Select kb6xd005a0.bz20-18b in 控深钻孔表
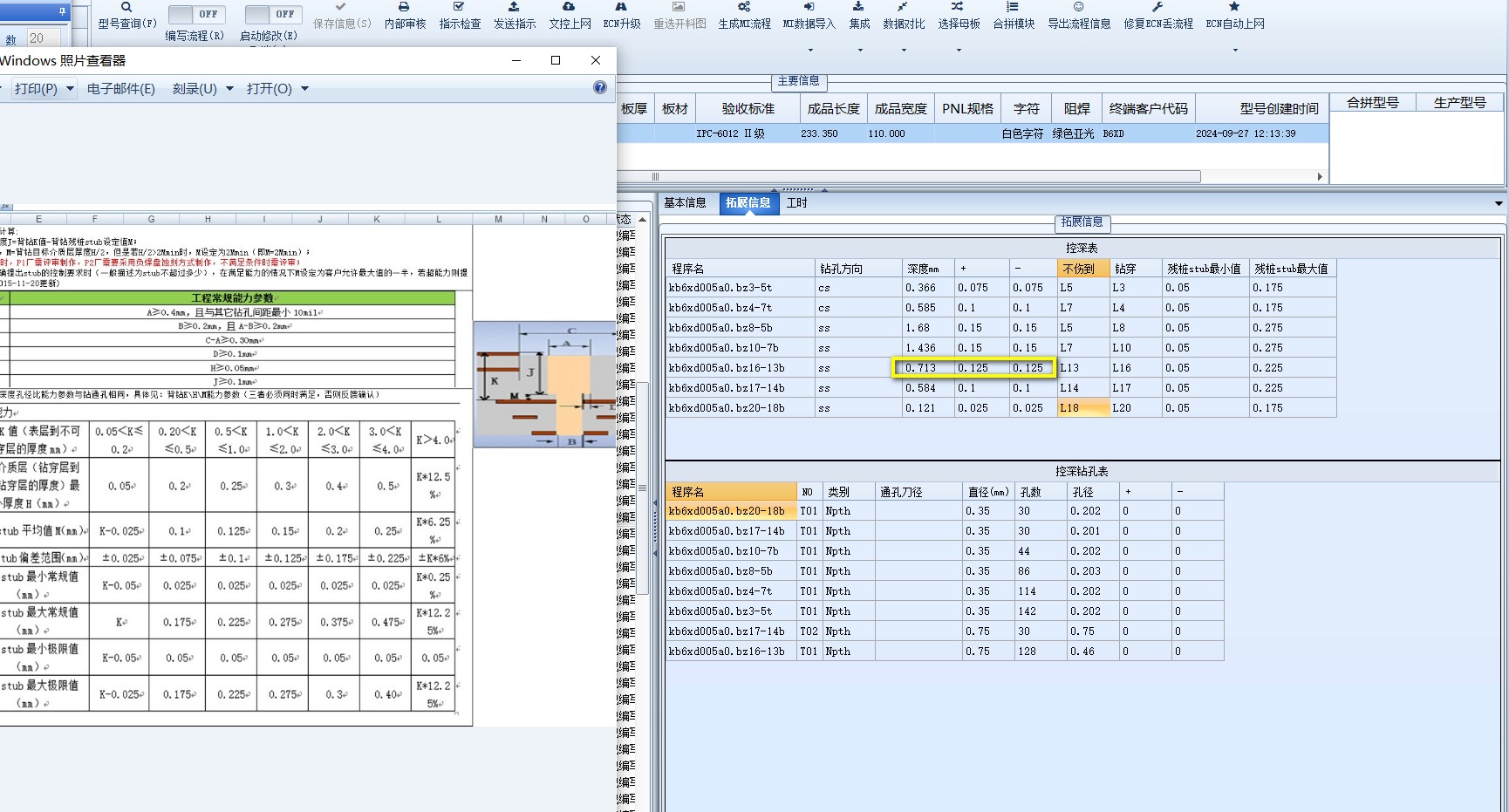Image resolution: width=1509 pixels, height=812 pixels. (x=731, y=511)
